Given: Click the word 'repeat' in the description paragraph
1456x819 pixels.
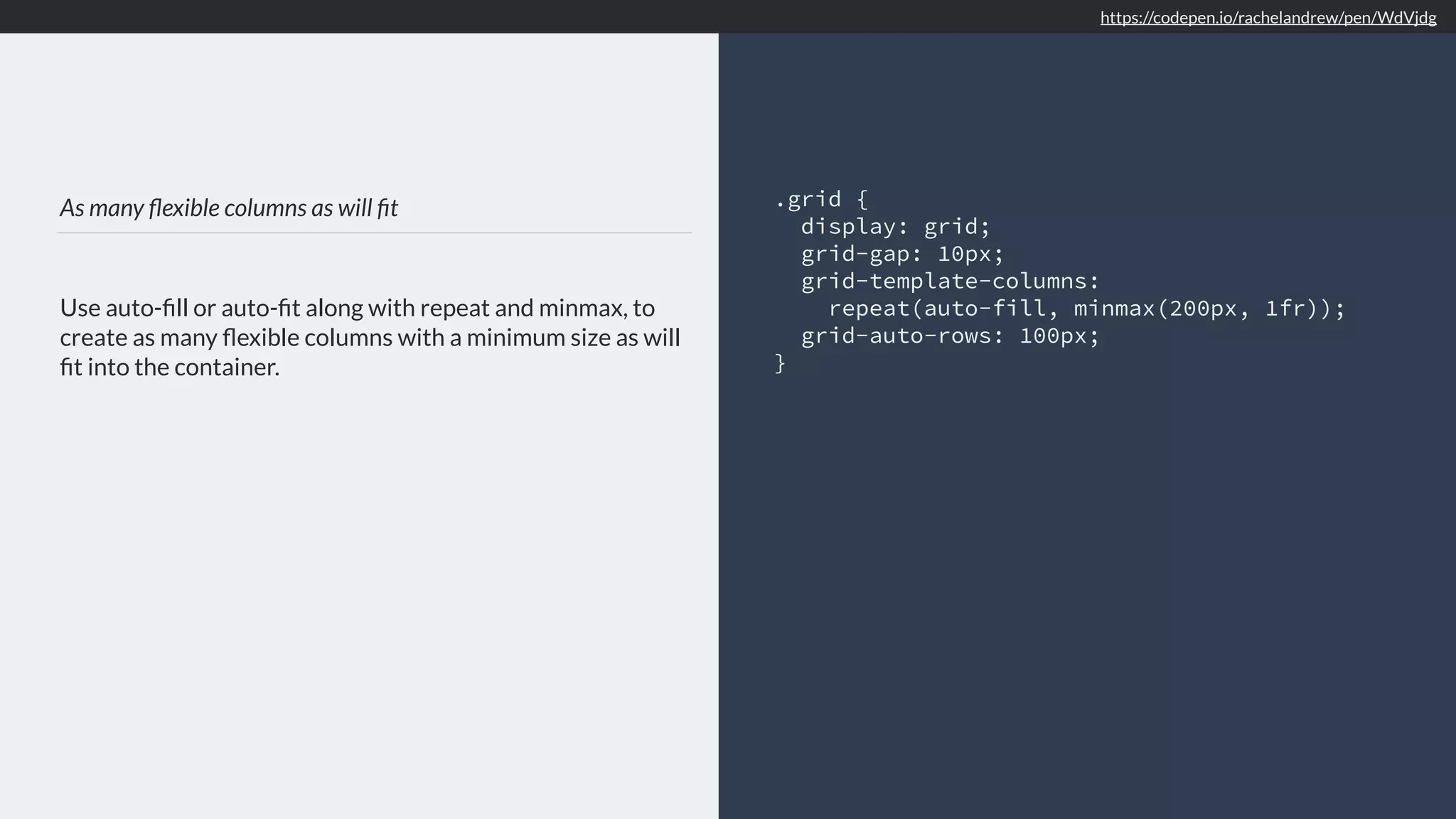Looking at the screenshot, I should pos(454,308).
